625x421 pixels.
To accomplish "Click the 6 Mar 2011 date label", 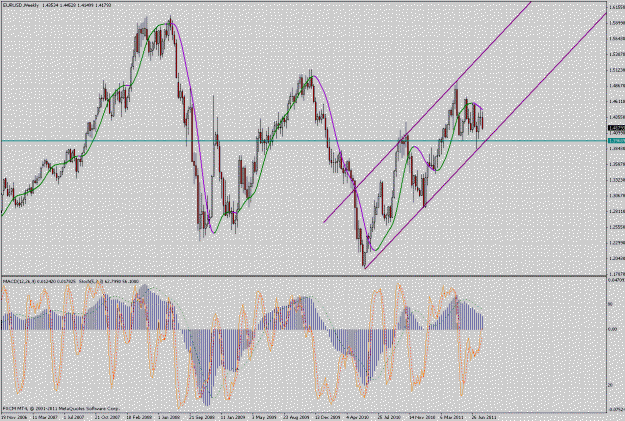I will point(451,417).
